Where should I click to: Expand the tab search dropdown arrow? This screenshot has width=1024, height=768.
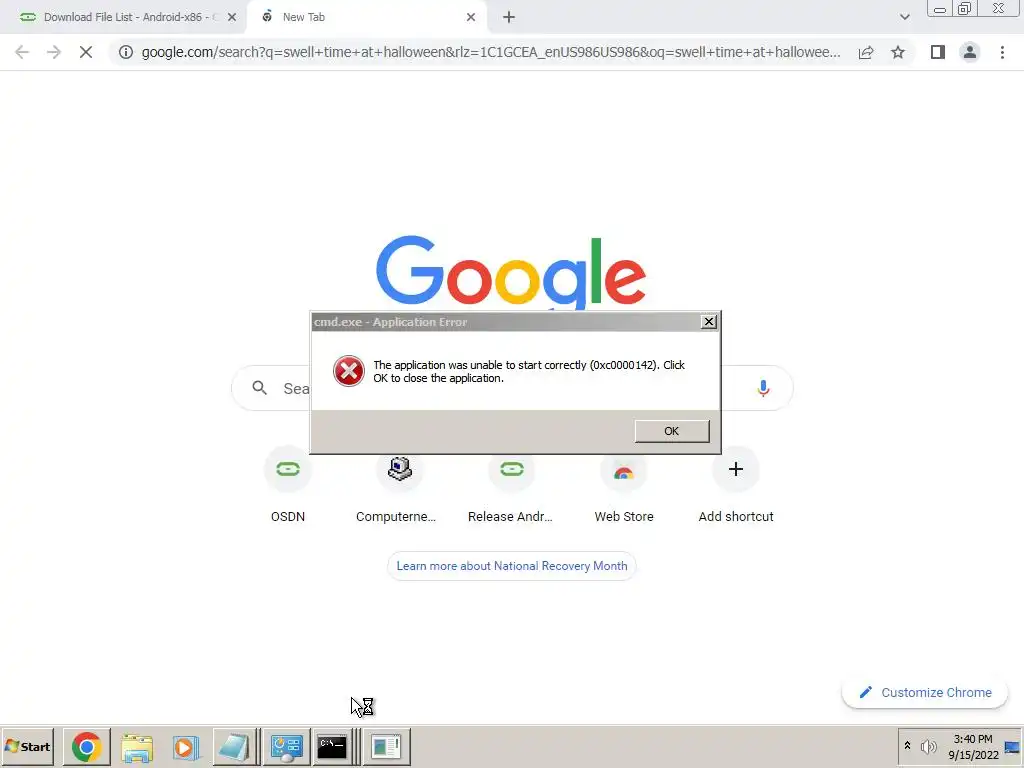coord(904,17)
